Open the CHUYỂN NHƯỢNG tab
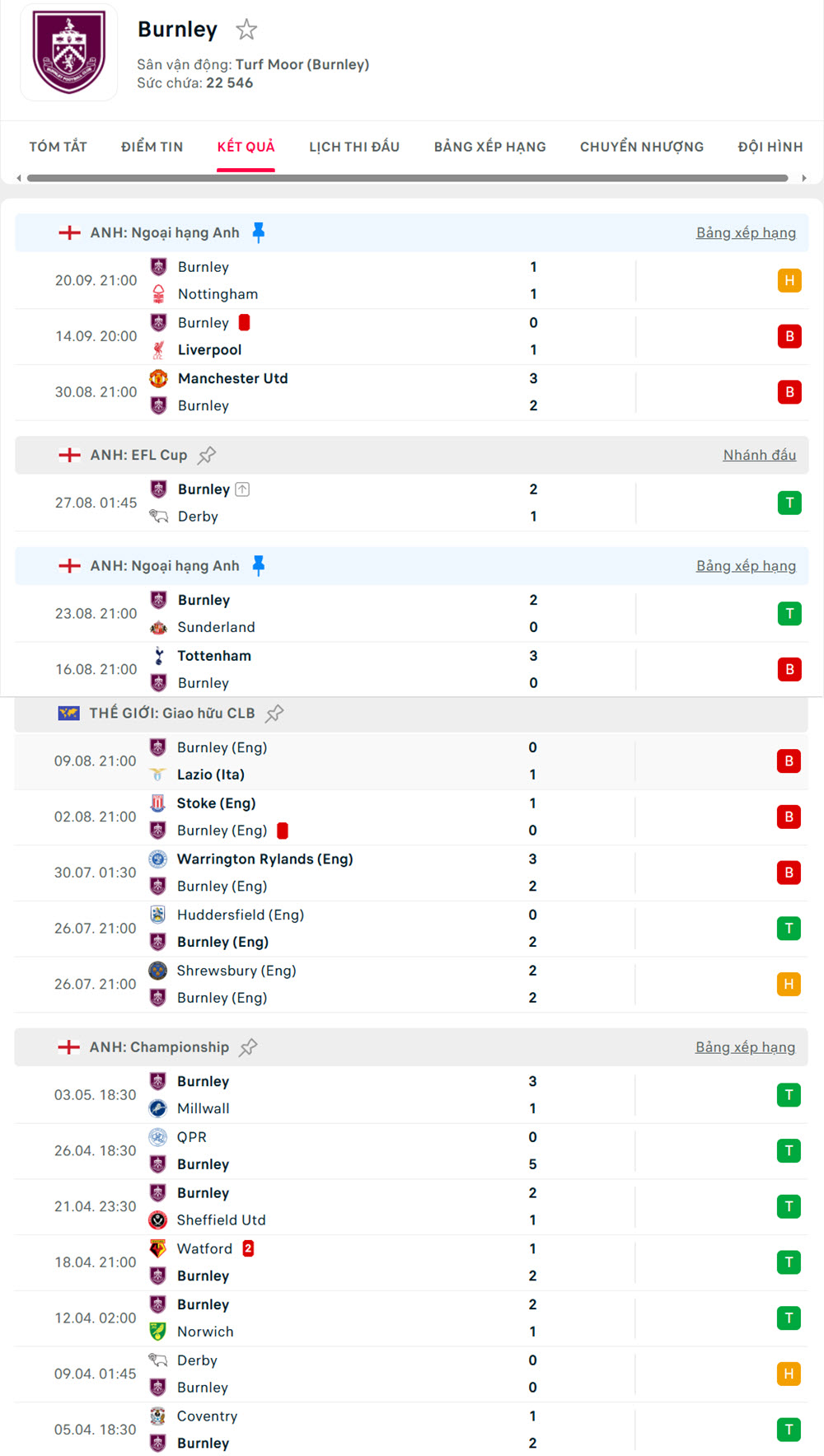 point(642,147)
